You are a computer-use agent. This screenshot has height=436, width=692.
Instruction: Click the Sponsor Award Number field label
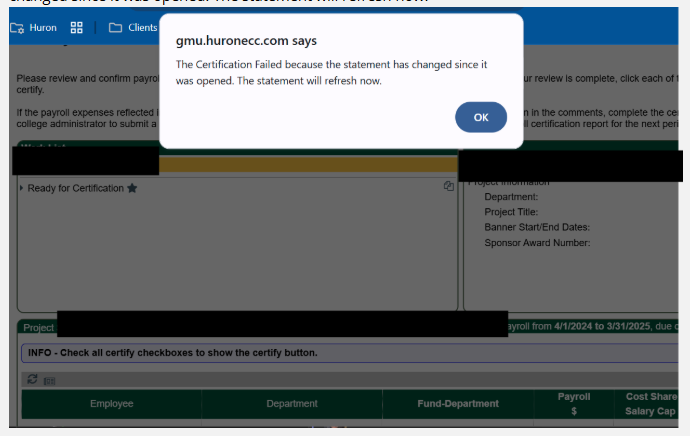537,242
